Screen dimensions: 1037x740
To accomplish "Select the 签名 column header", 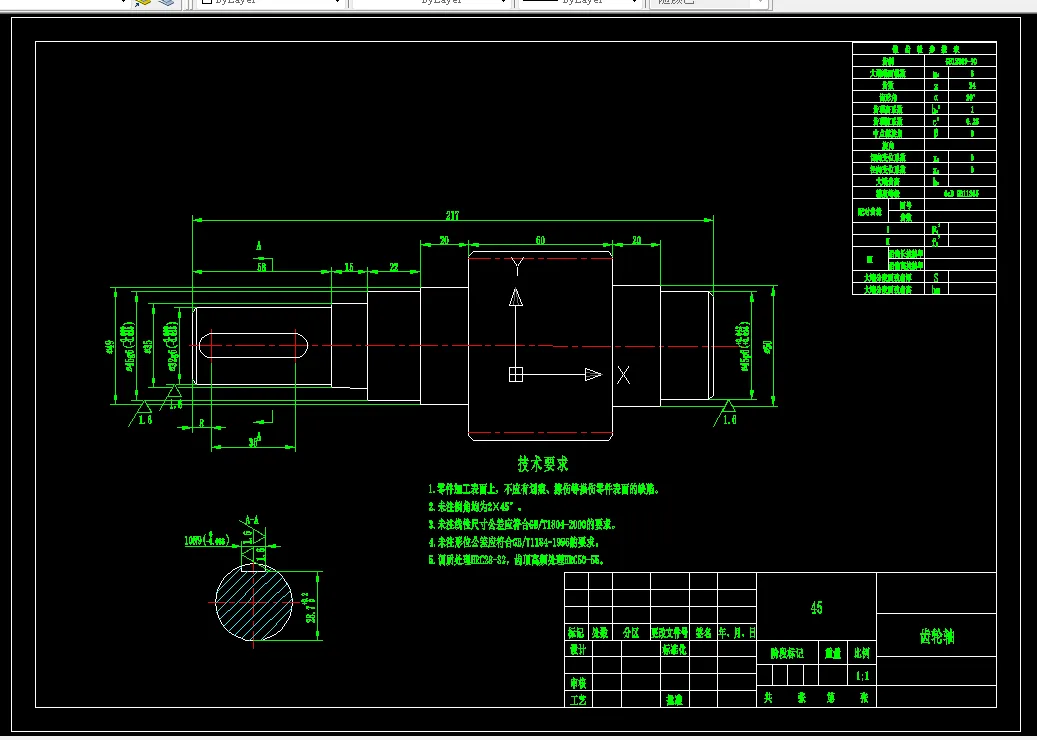I will pyautogui.click(x=703, y=633).
